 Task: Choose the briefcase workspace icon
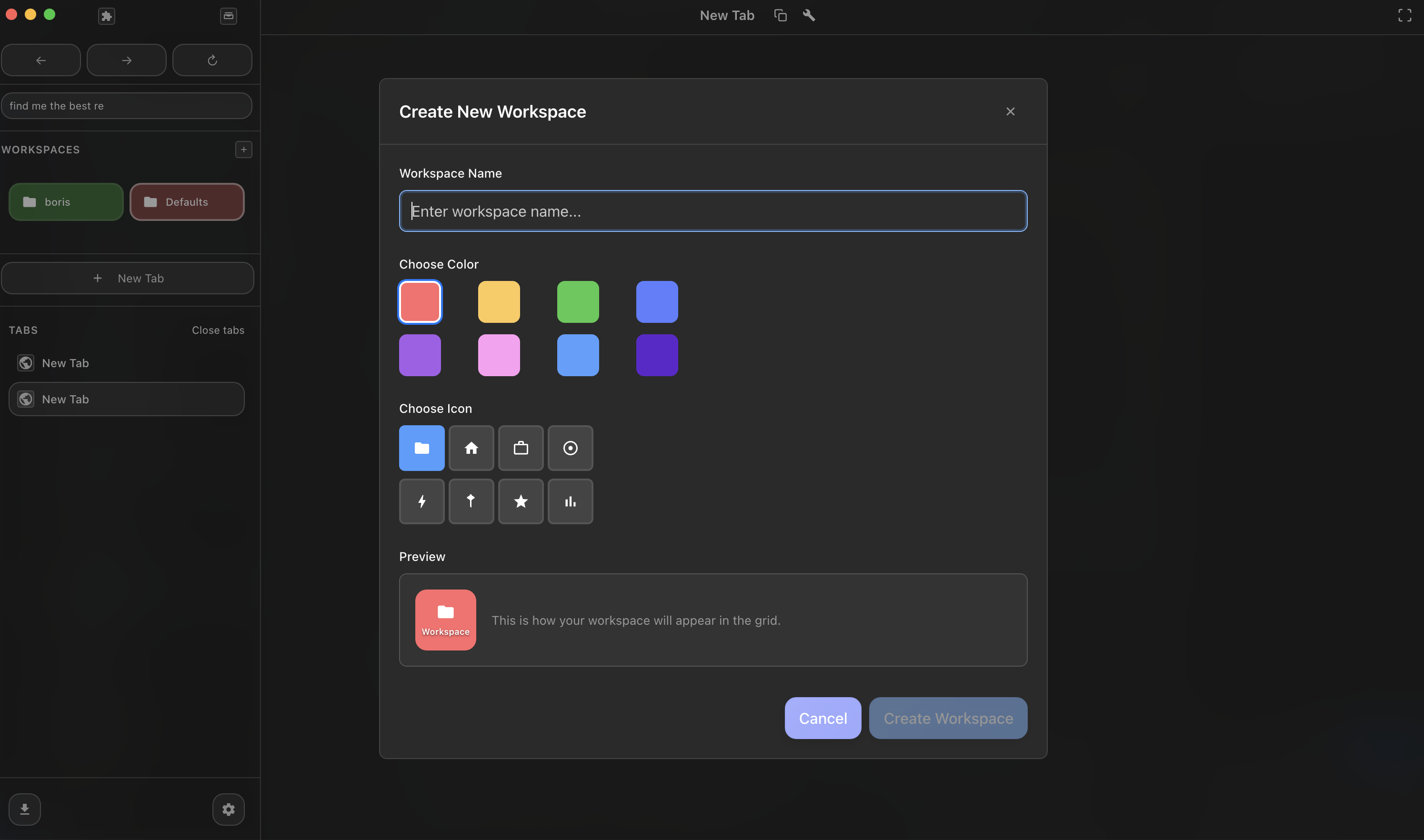point(520,448)
